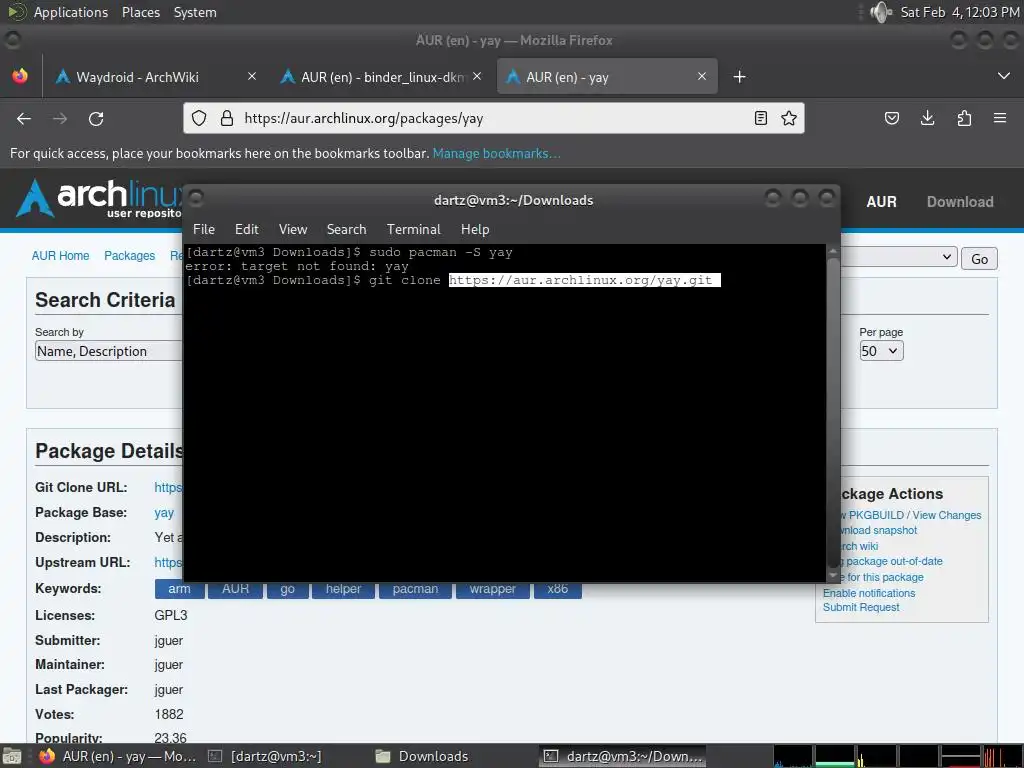
Task: Open terminal Help menu
Action: tap(475, 229)
